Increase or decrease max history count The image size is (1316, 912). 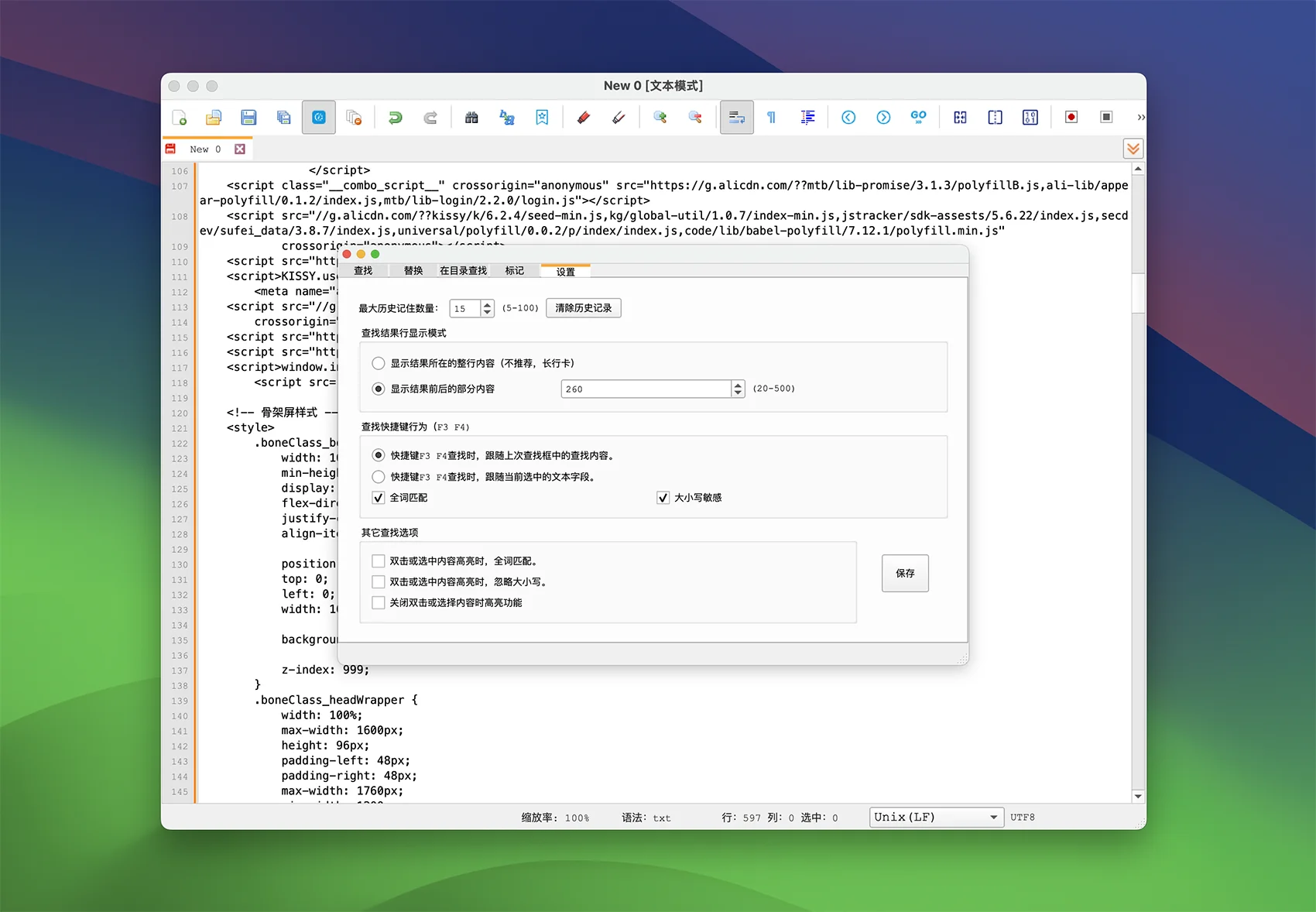click(x=487, y=308)
